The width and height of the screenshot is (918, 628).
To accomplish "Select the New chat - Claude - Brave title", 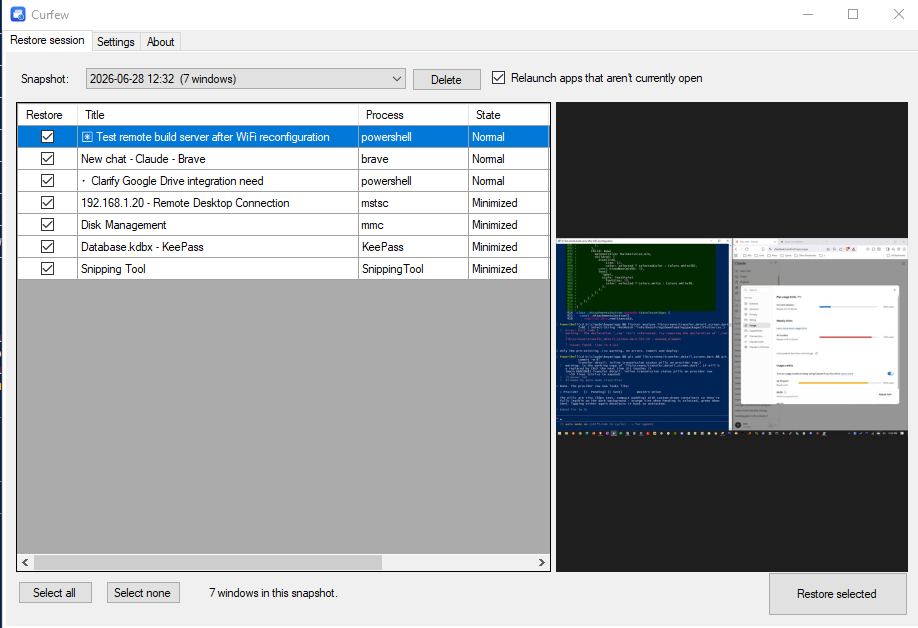I will (x=143, y=159).
